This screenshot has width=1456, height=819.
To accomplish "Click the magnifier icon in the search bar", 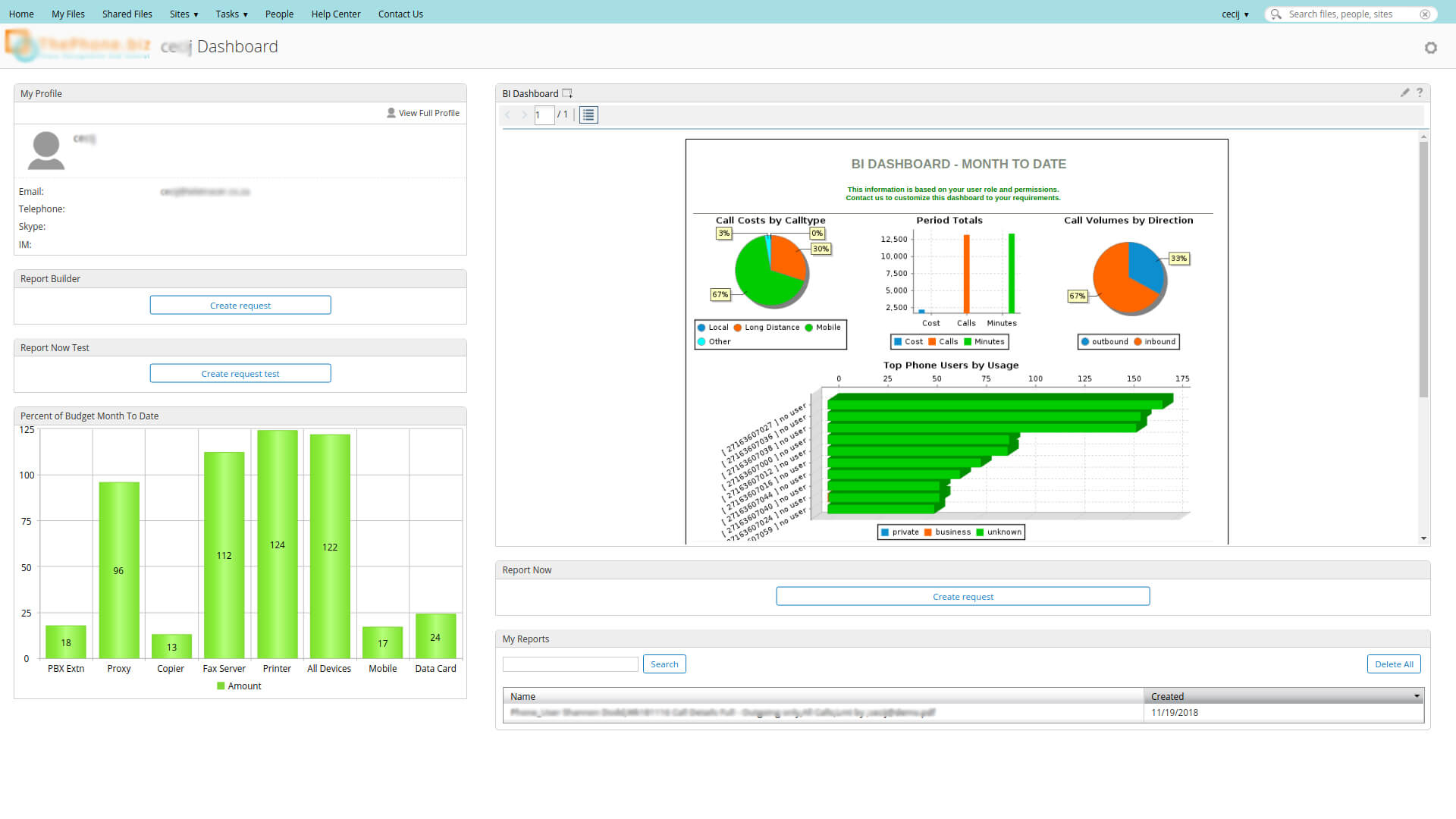I will click(x=1276, y=14).
